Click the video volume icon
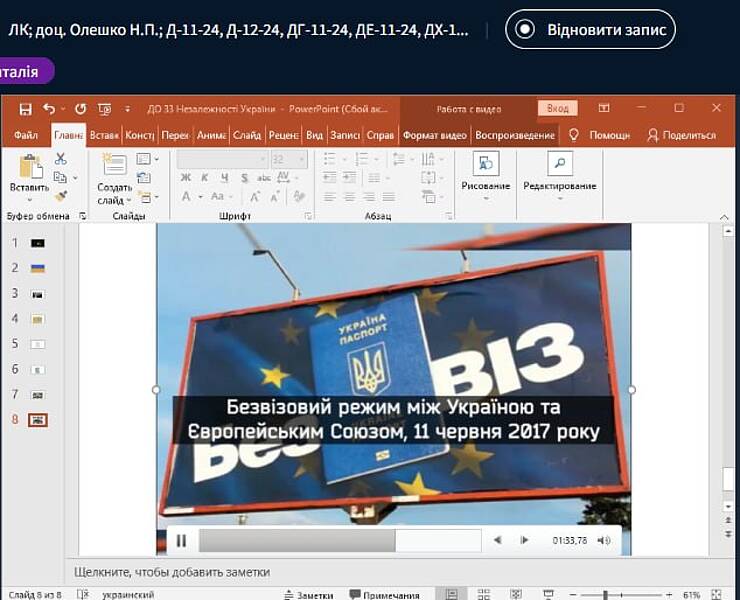740x600 pixels. pyautogui.click(x=604, y=541)
